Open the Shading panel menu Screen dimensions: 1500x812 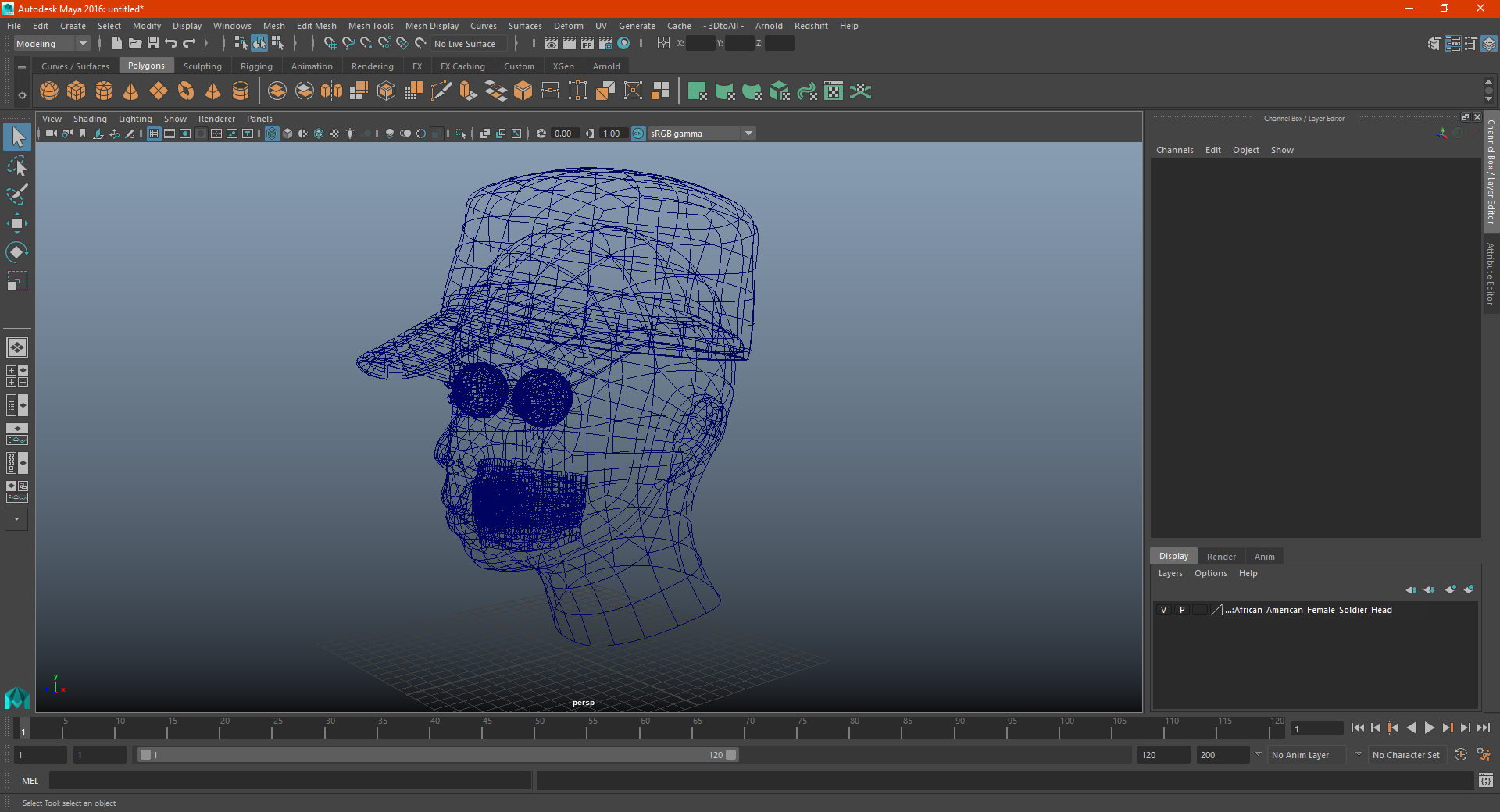[90, 119]
